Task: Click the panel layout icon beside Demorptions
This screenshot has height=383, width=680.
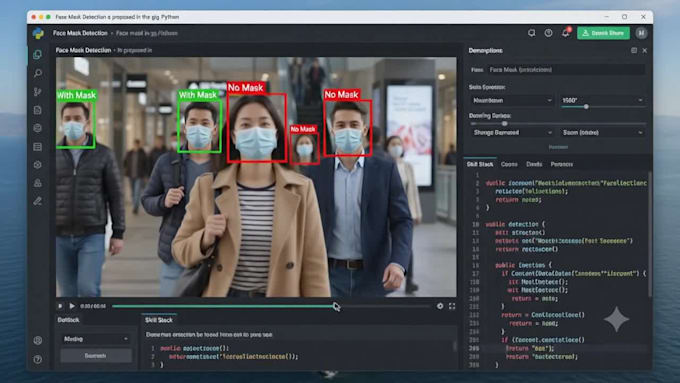Action: [634, 51]
